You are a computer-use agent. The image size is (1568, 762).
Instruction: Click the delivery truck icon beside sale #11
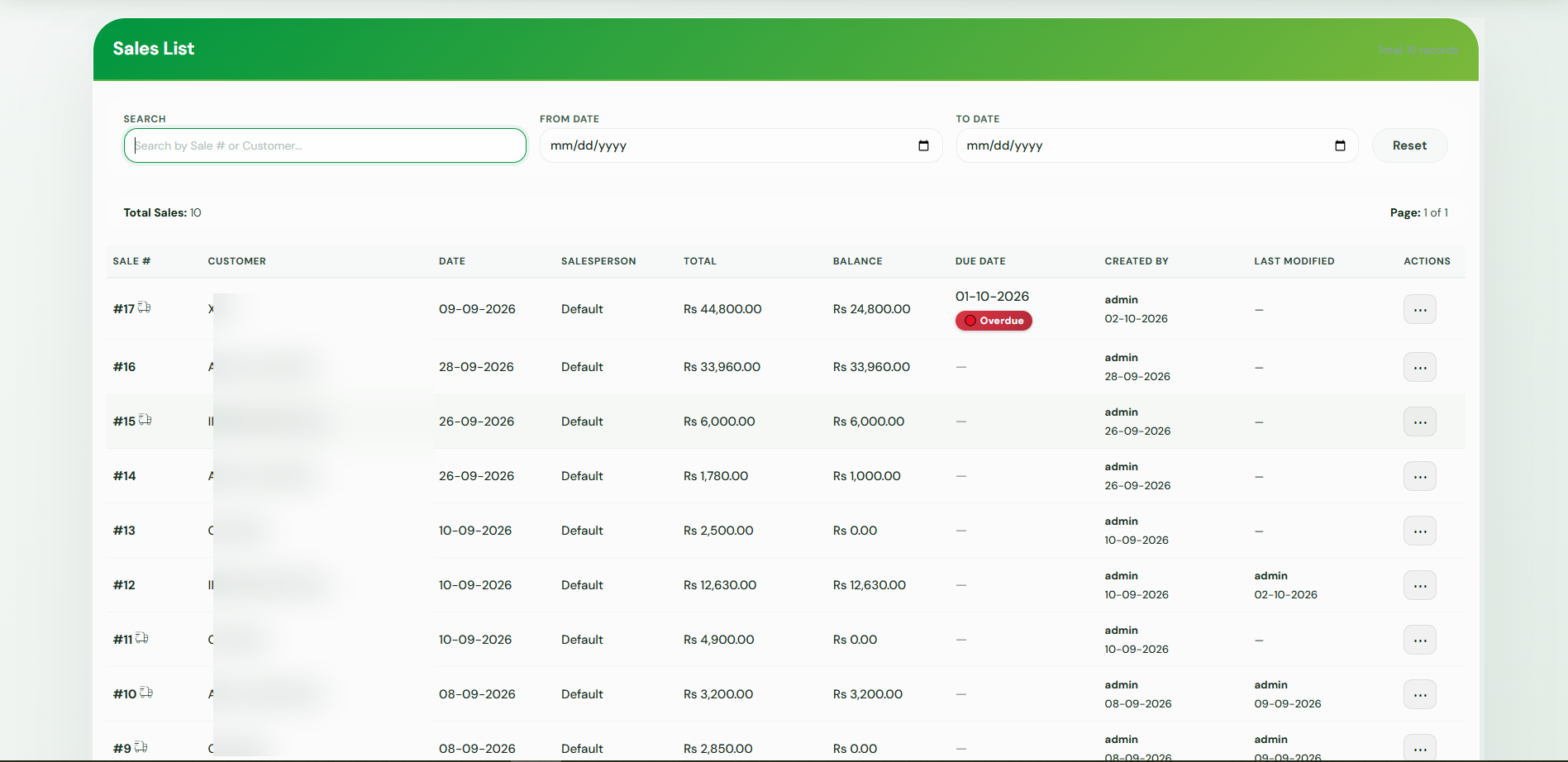click(x=141, y=638)
